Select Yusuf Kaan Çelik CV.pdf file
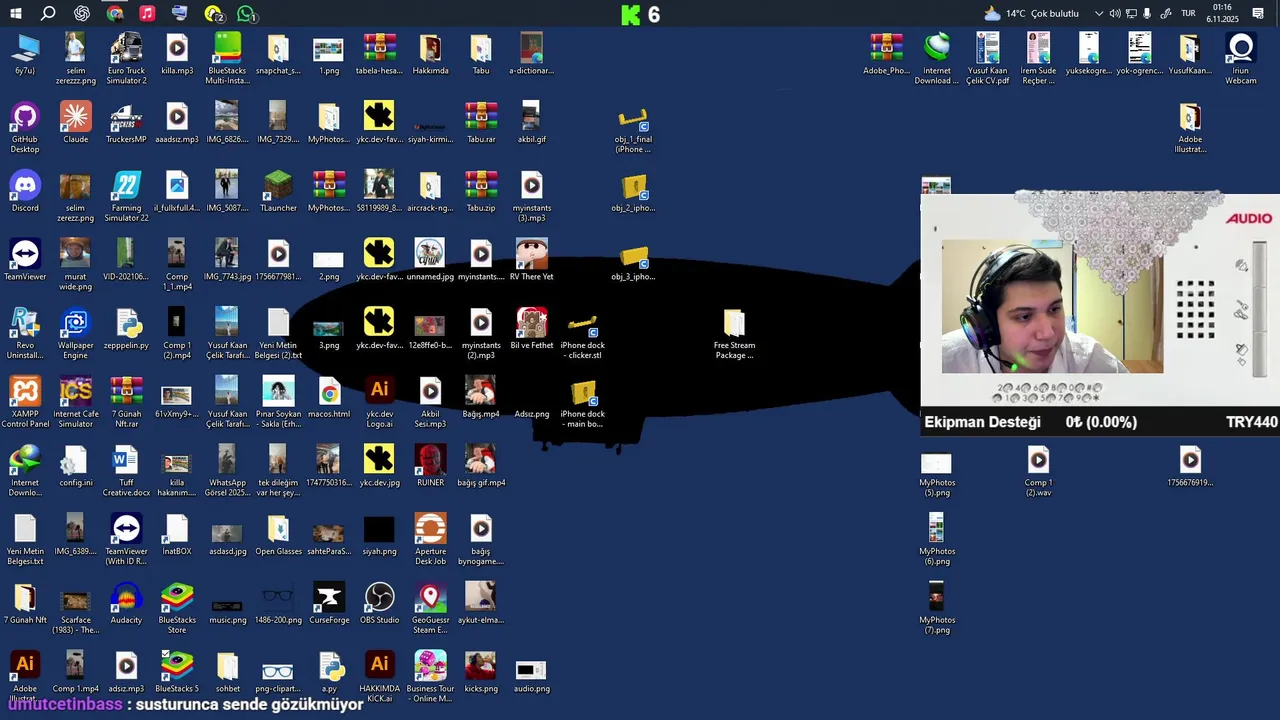Screen dimensions: 1280x720 (x=987, y=59)
